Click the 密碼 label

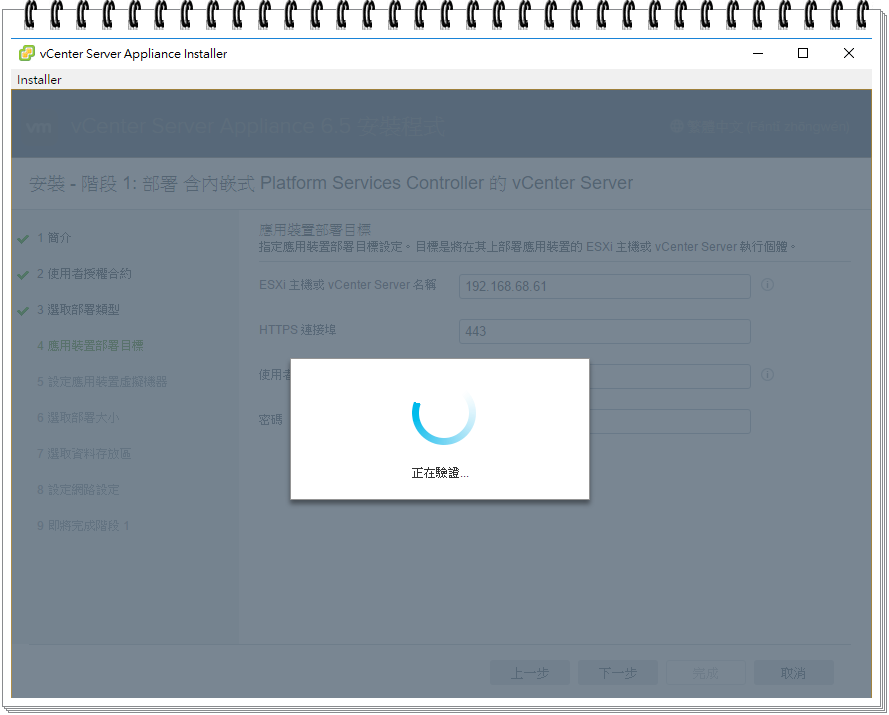(270, 420)
